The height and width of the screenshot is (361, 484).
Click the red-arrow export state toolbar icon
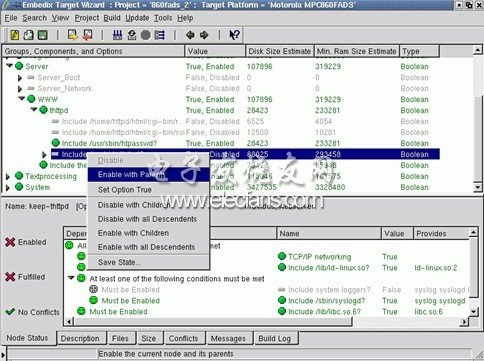pos(87,35)
